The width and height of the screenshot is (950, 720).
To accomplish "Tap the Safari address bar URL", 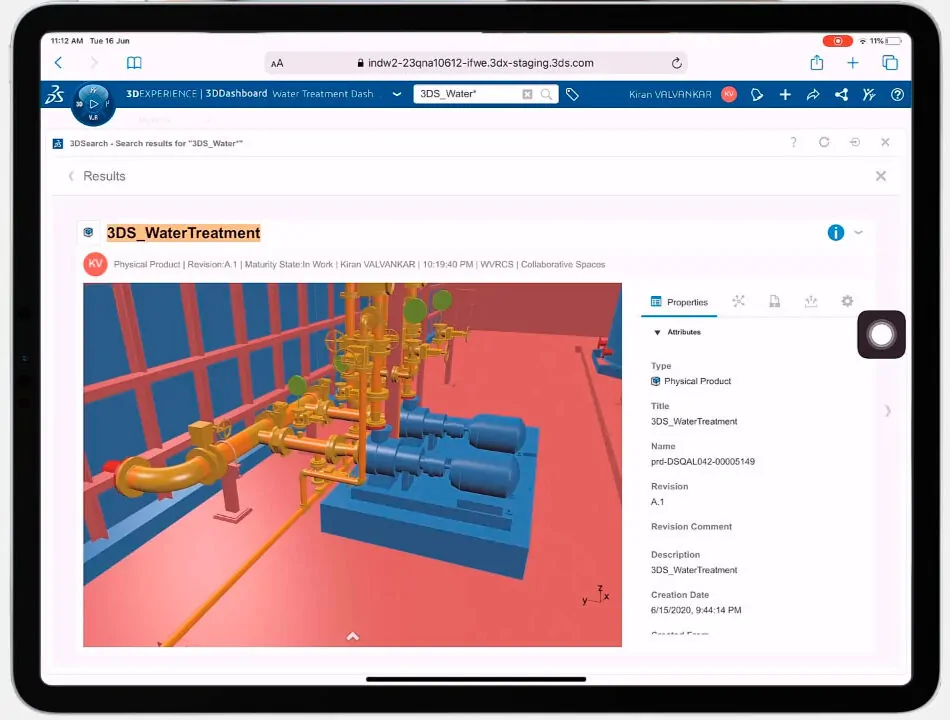I will pos(475,63).
